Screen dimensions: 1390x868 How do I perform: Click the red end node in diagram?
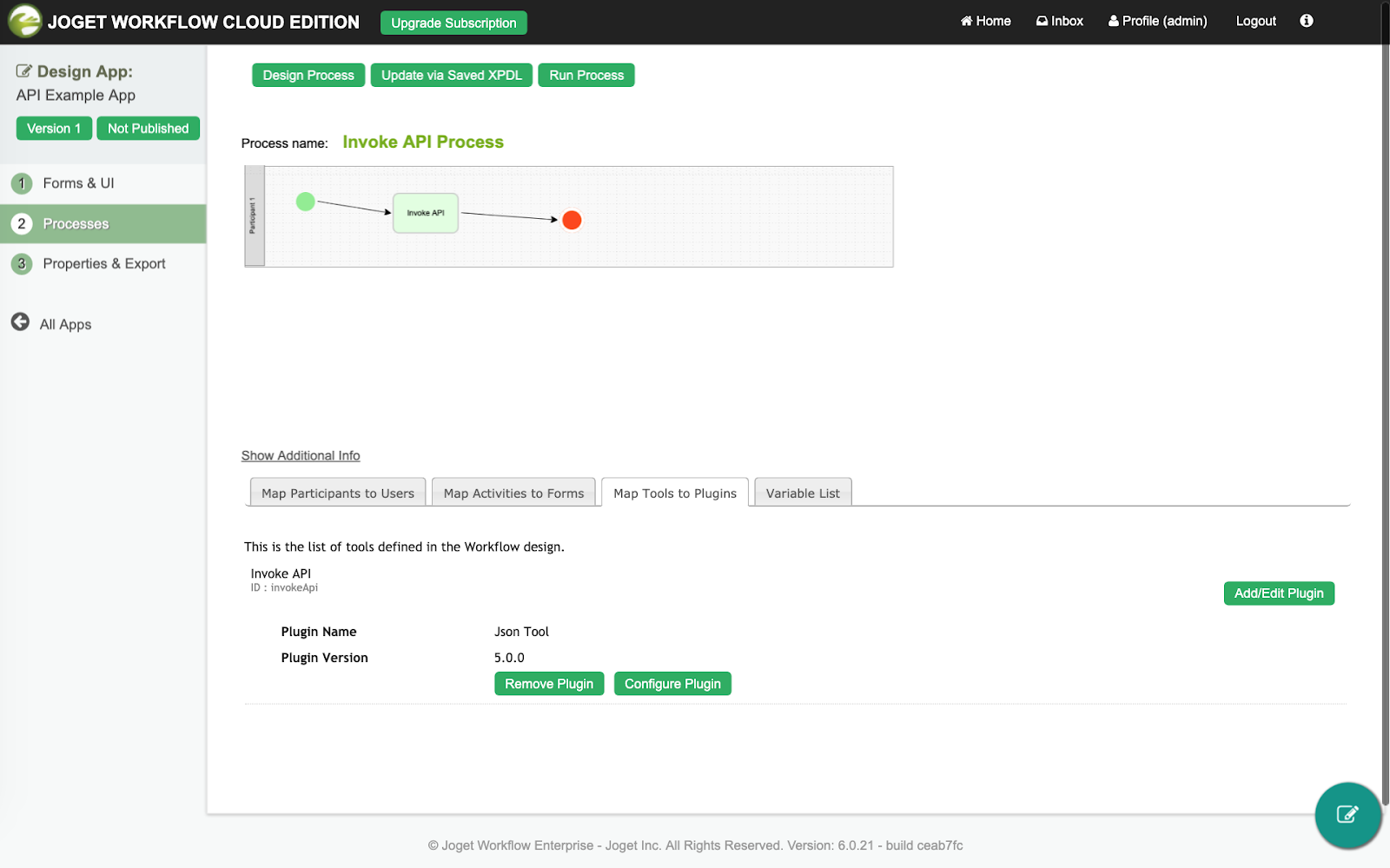coord(572,220)
